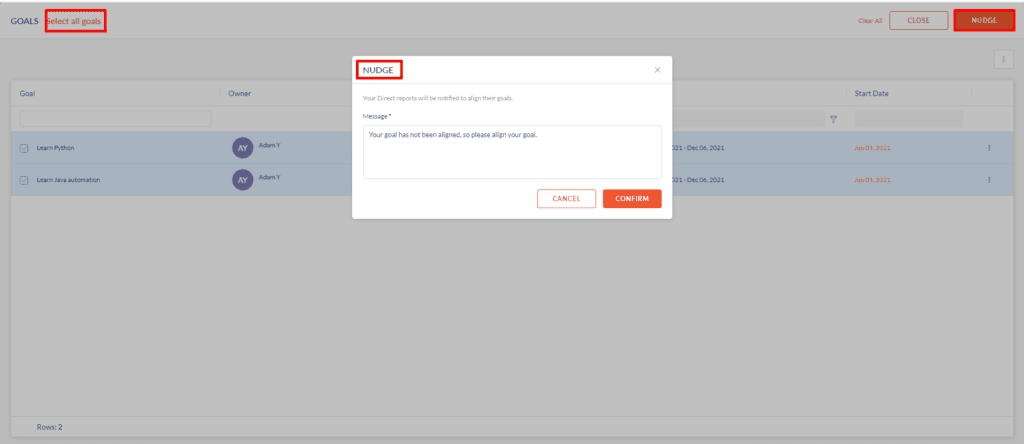Click Learn Python goal name

56,148
